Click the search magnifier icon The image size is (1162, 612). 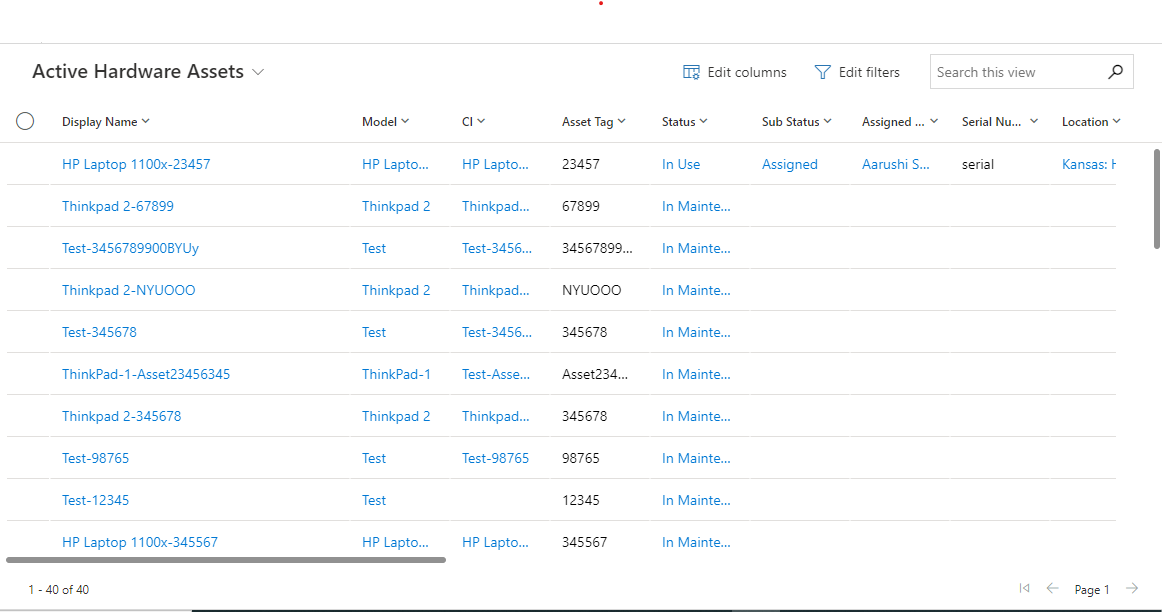(x=1115, y=72)
